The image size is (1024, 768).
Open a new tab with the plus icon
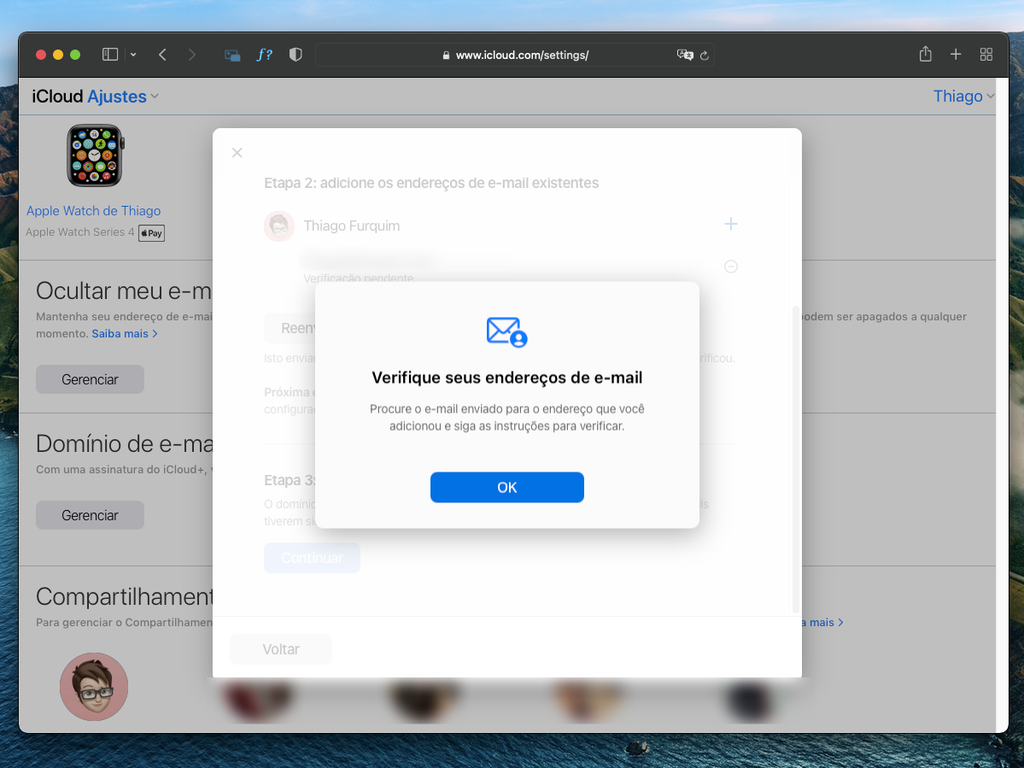click(955, 54)
